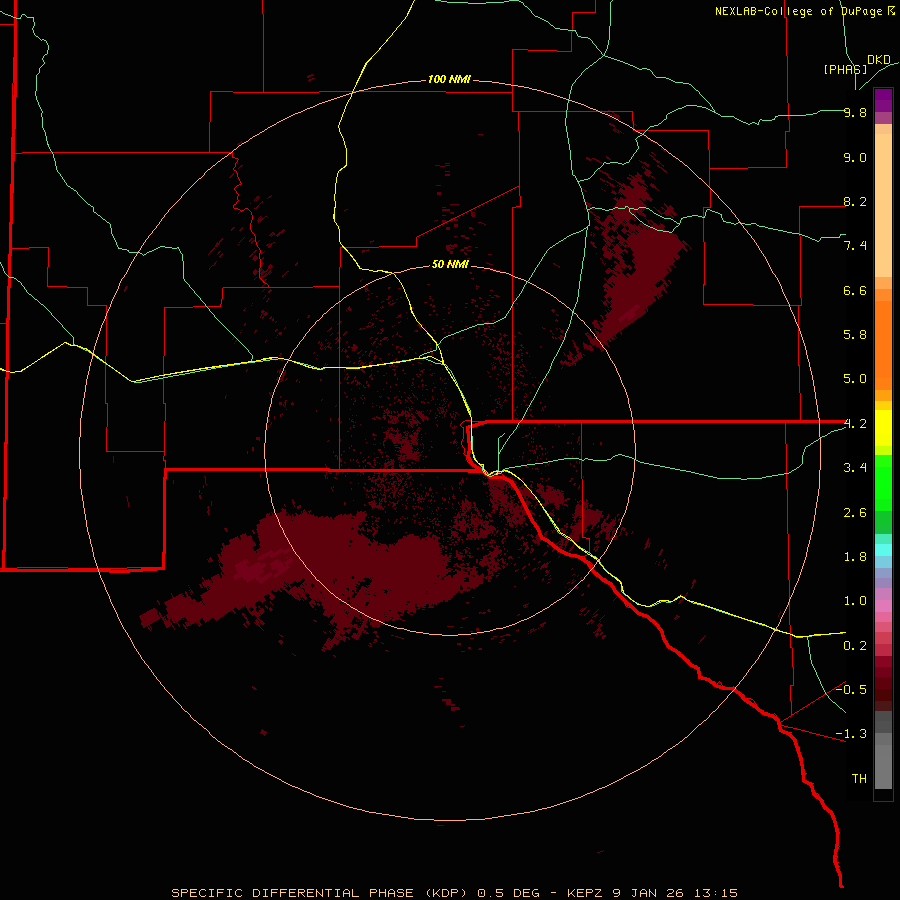Click the 0.5 DEG elevation text in footer
The height and width of the screenshot is (900, 900).
[511, 893]
